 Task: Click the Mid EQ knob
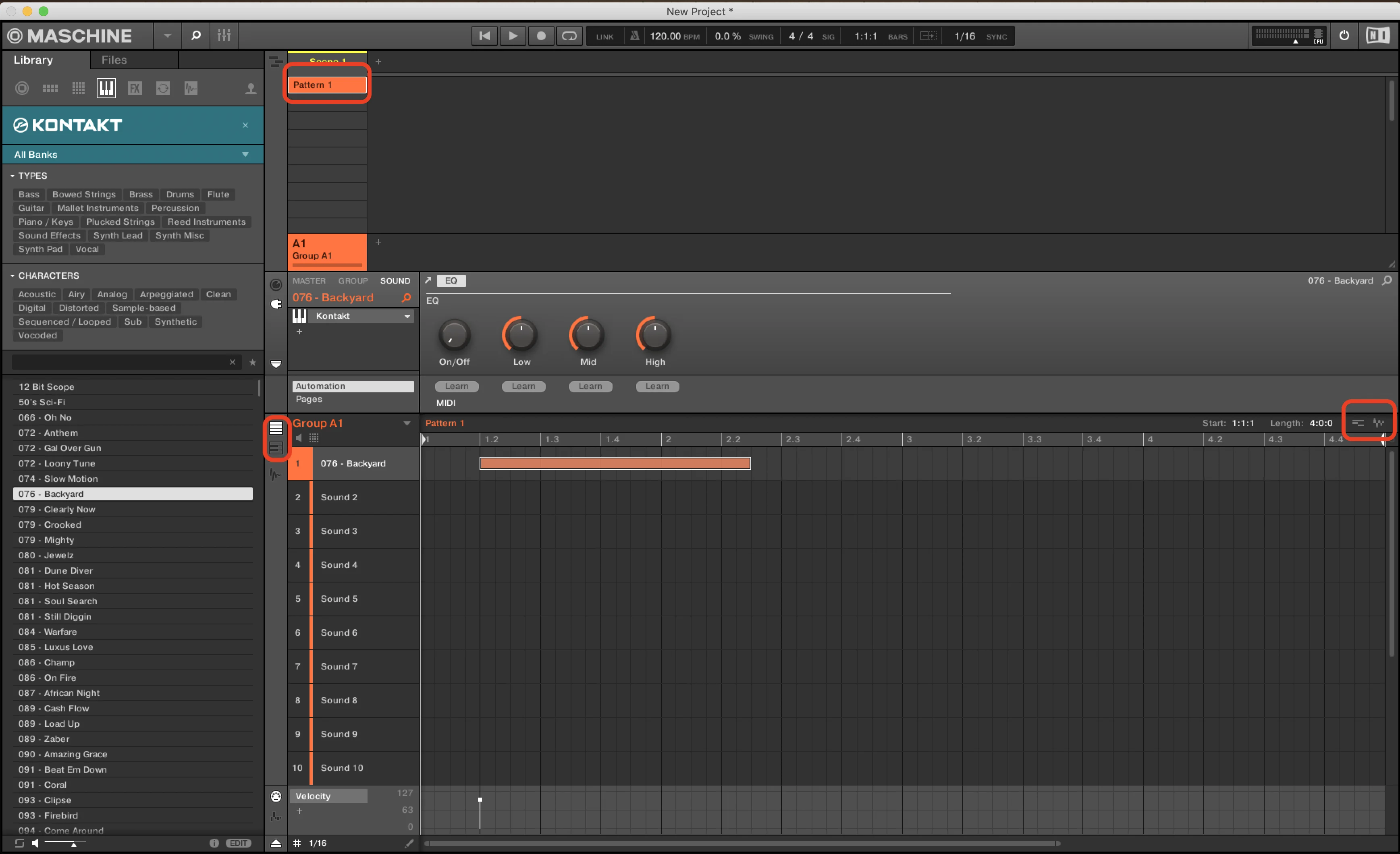[x=588, y=334]
